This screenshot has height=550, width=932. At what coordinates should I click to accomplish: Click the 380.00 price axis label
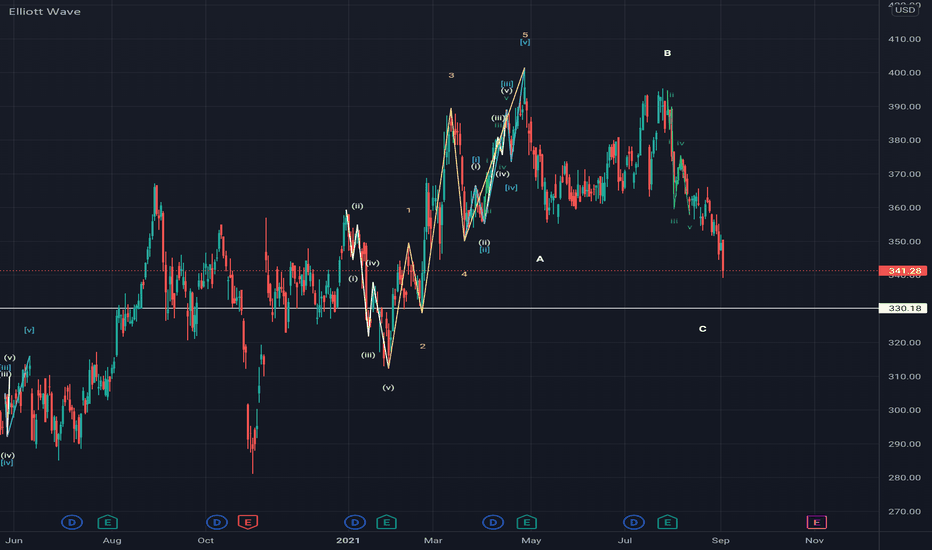point(905,140)
